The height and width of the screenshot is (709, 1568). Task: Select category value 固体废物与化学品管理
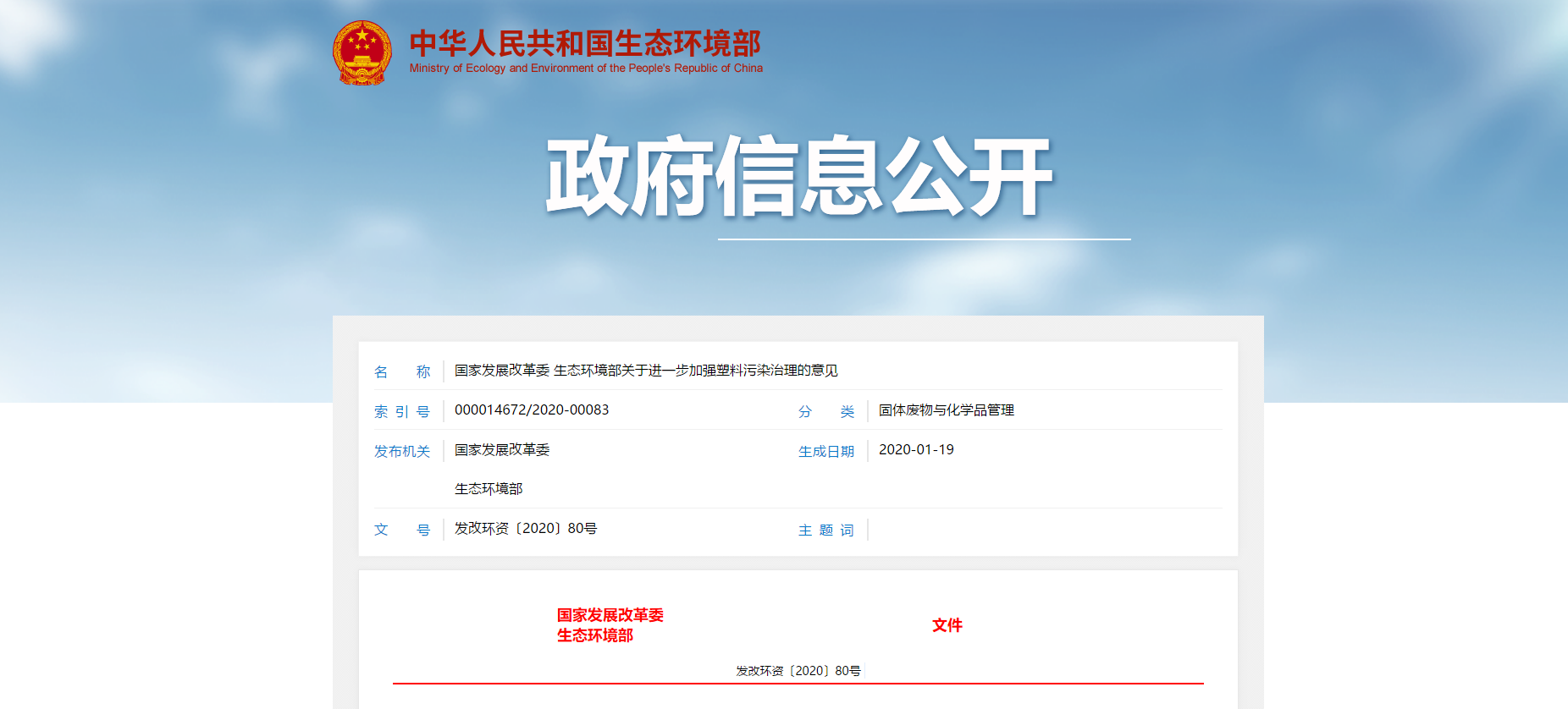[947, 410]
